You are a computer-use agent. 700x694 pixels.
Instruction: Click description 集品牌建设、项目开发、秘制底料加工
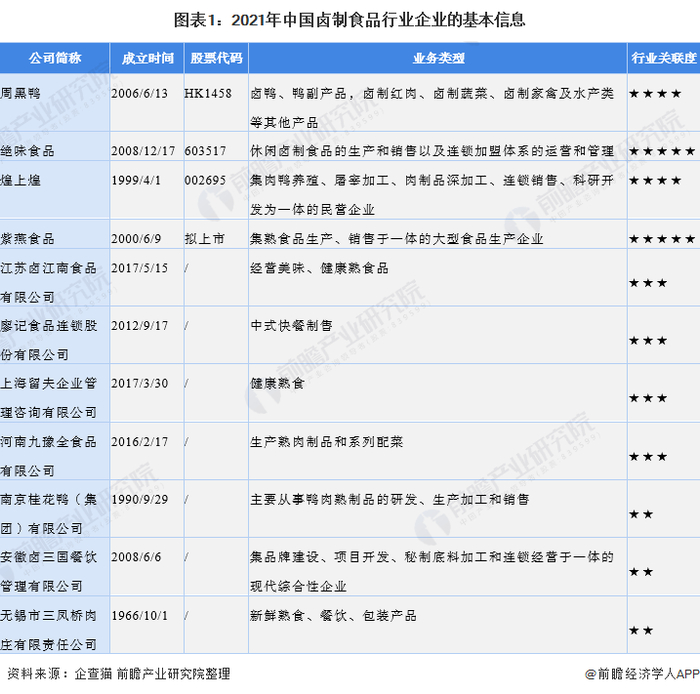(432, 571)
